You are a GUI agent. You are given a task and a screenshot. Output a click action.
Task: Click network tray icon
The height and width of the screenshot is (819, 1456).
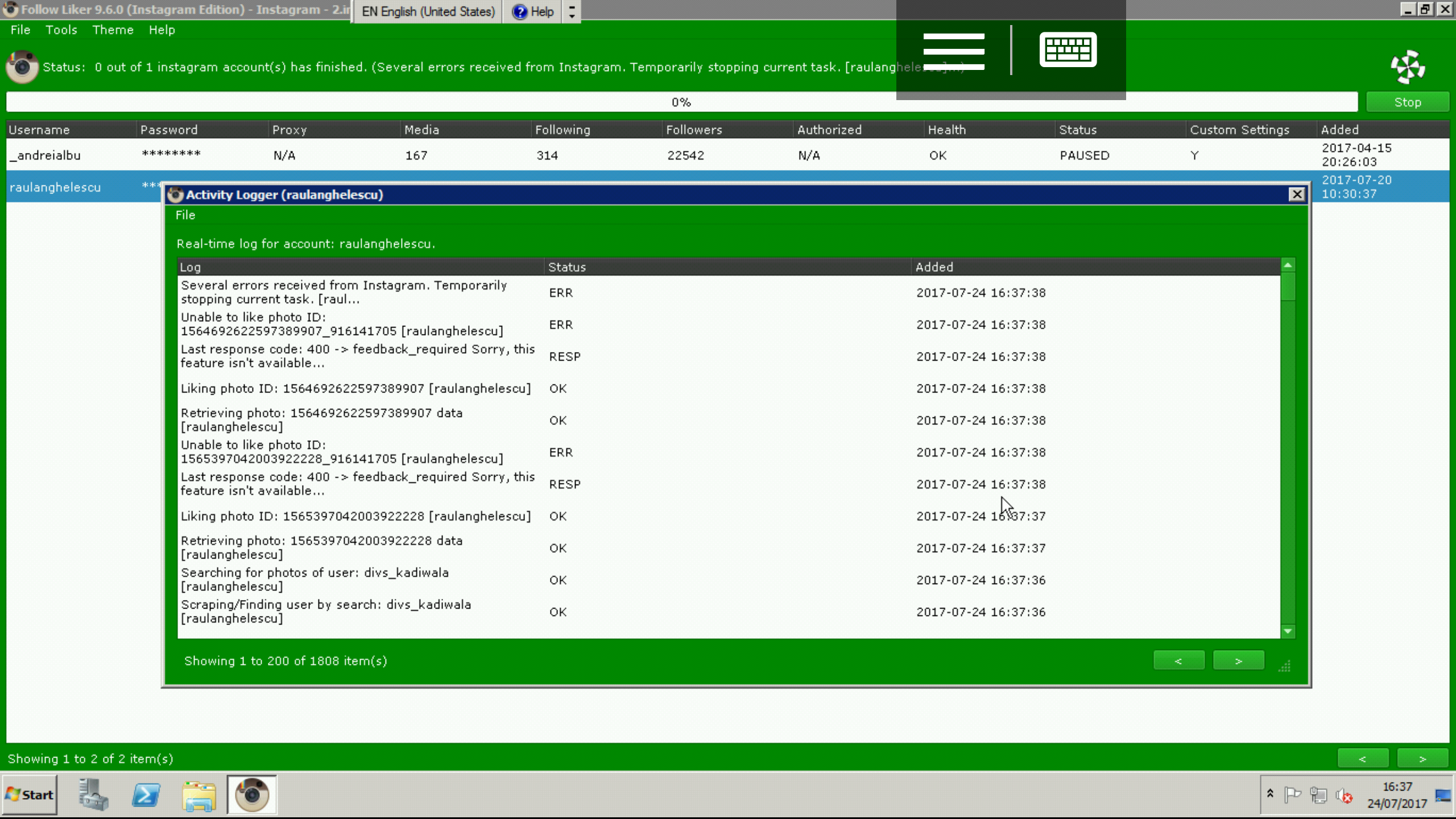click(1318, 795)
